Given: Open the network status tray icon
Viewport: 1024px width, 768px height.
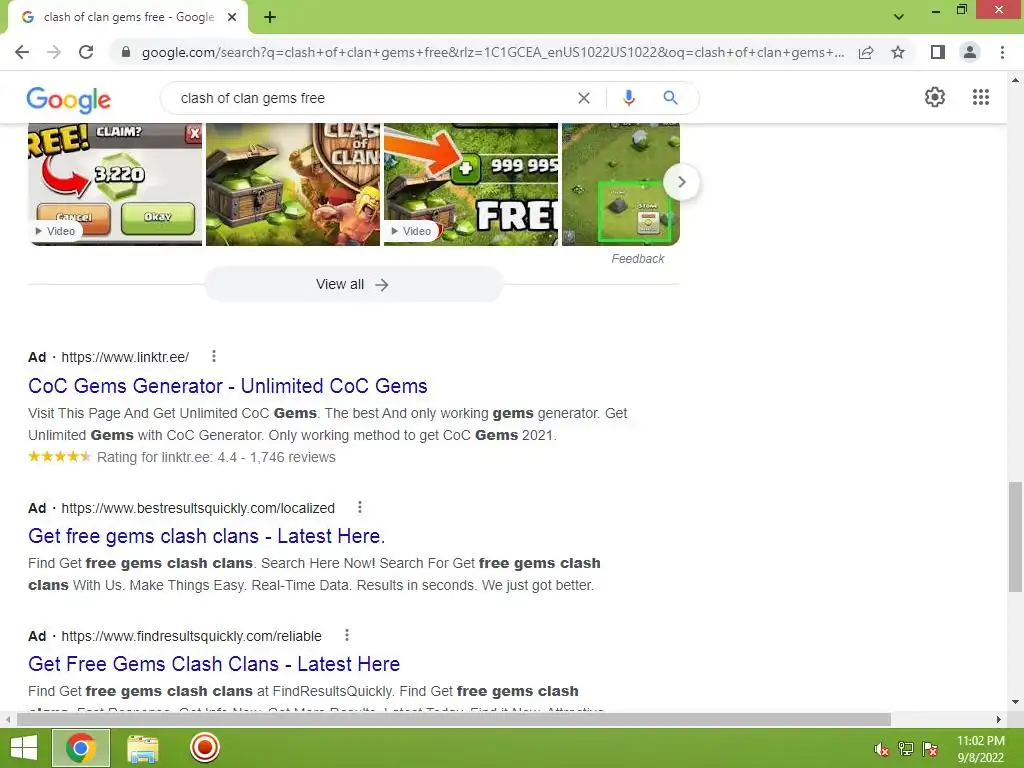Looking at the screenshot, I should click(906, 749).
